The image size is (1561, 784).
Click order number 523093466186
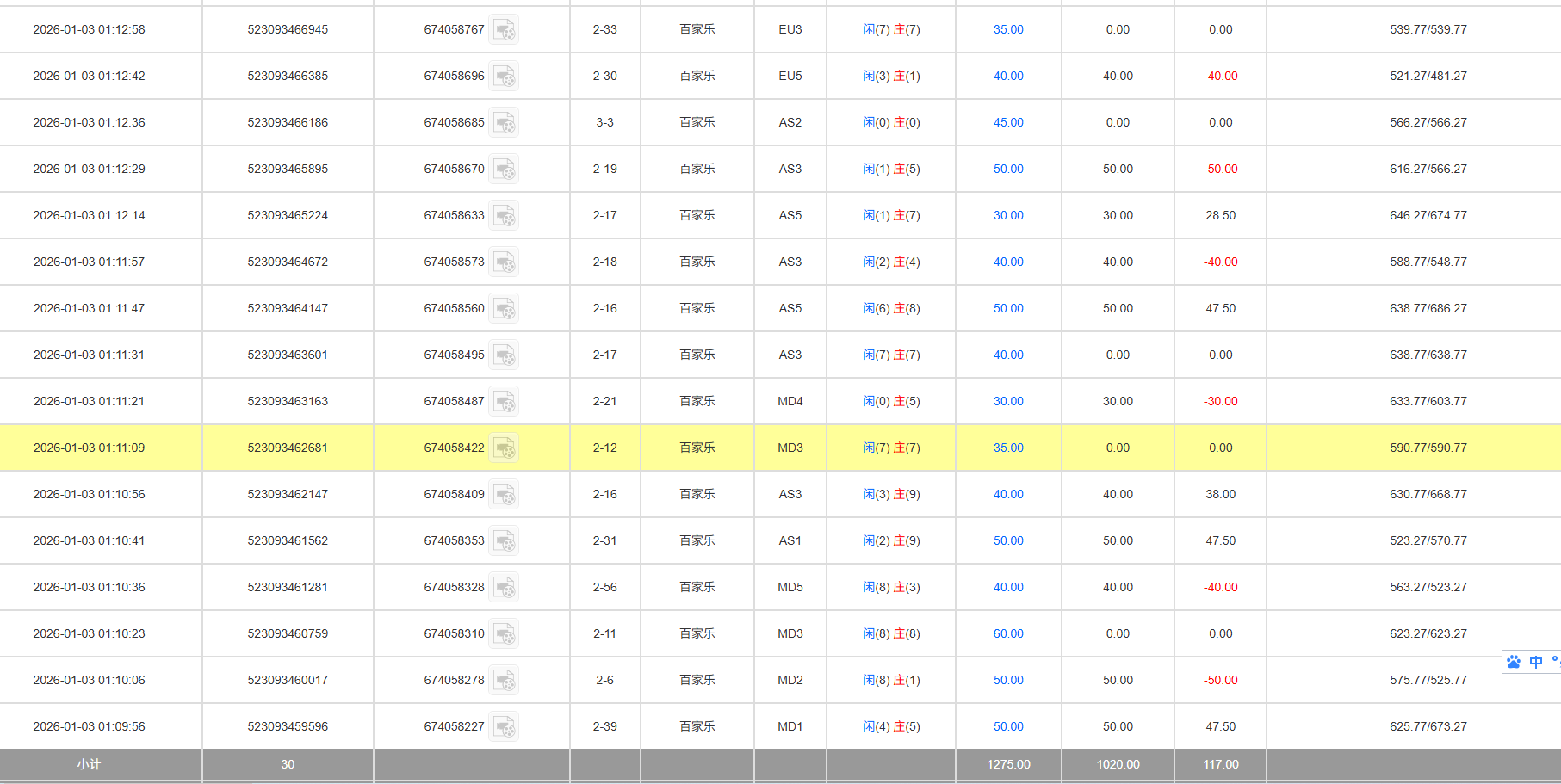coord(288,122)
